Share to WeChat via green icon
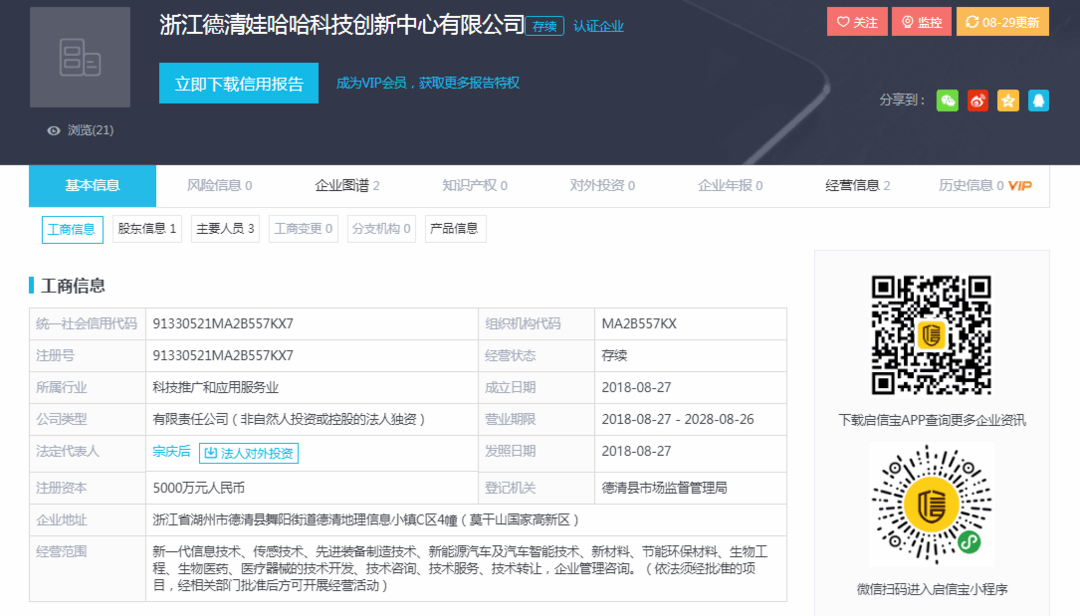 coord(947,101)
